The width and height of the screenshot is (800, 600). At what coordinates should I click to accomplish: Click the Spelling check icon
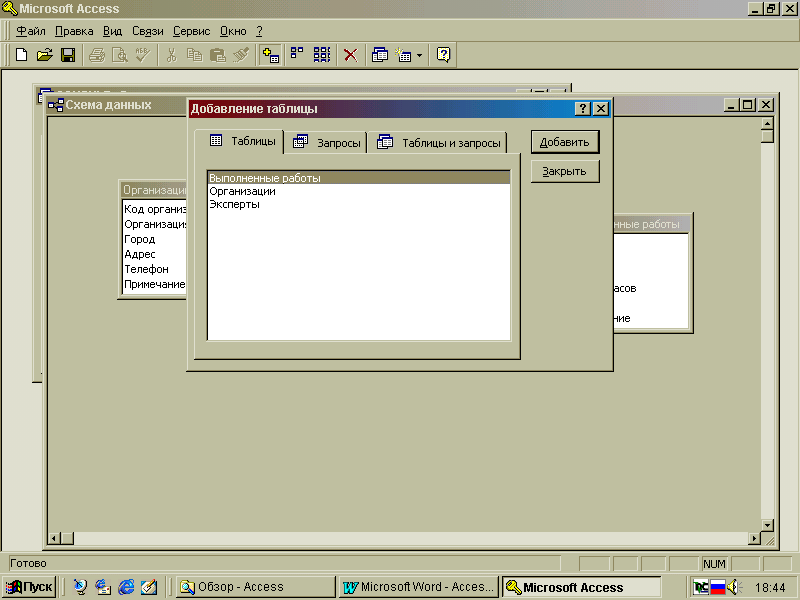143,55
